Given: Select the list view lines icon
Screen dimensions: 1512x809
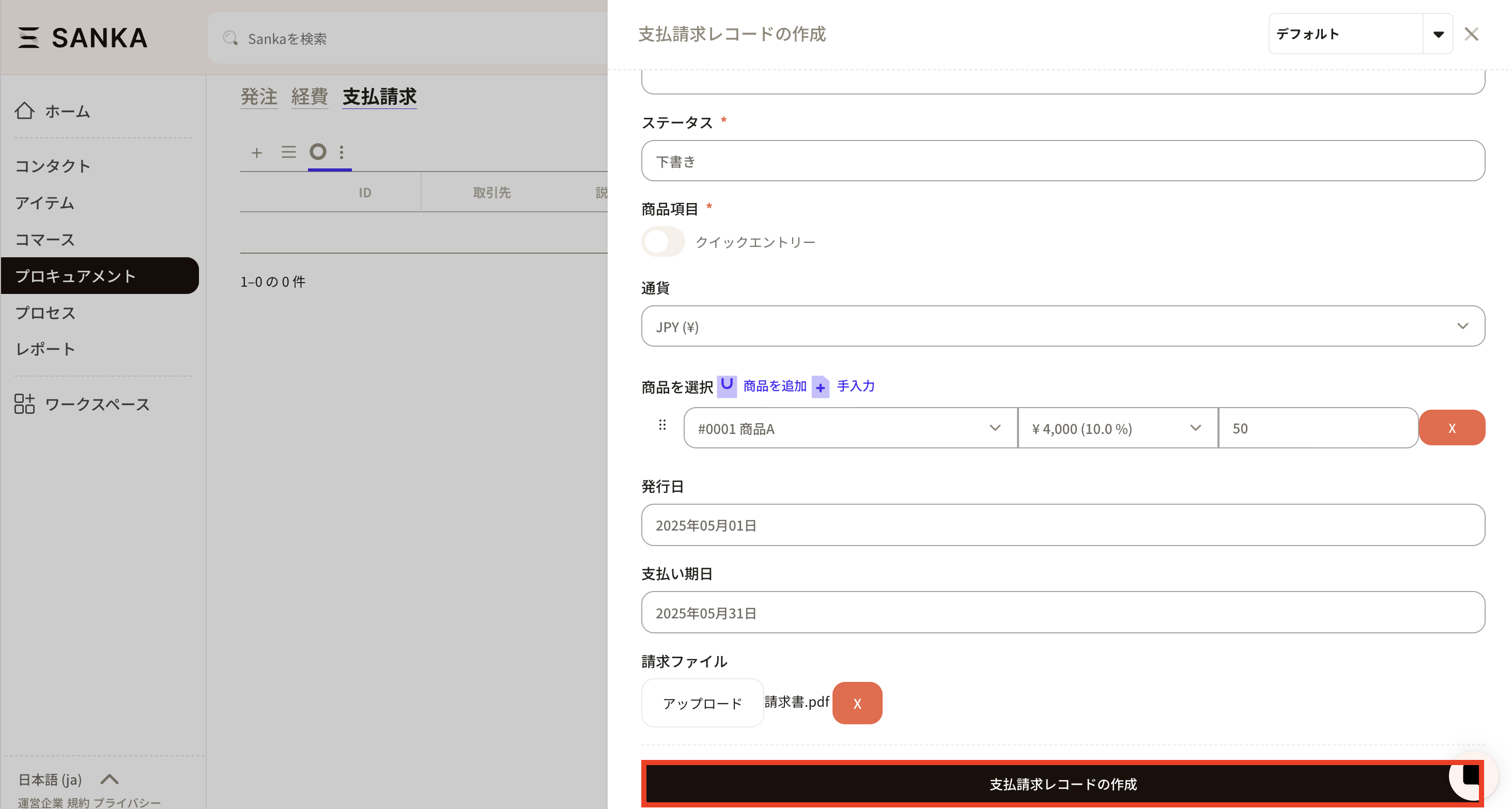Looking at the screenshot, I should click(288, 152).
